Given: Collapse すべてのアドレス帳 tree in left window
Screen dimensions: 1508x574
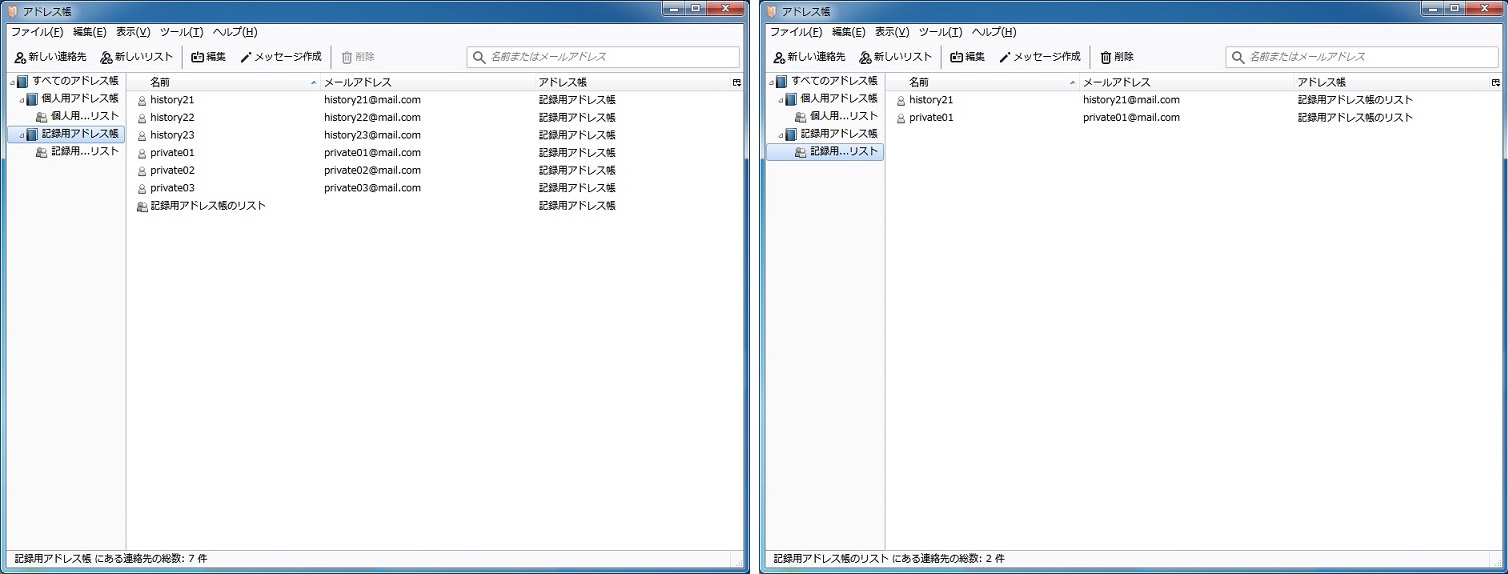Looking at the screenshot, I should coord(12,82).
